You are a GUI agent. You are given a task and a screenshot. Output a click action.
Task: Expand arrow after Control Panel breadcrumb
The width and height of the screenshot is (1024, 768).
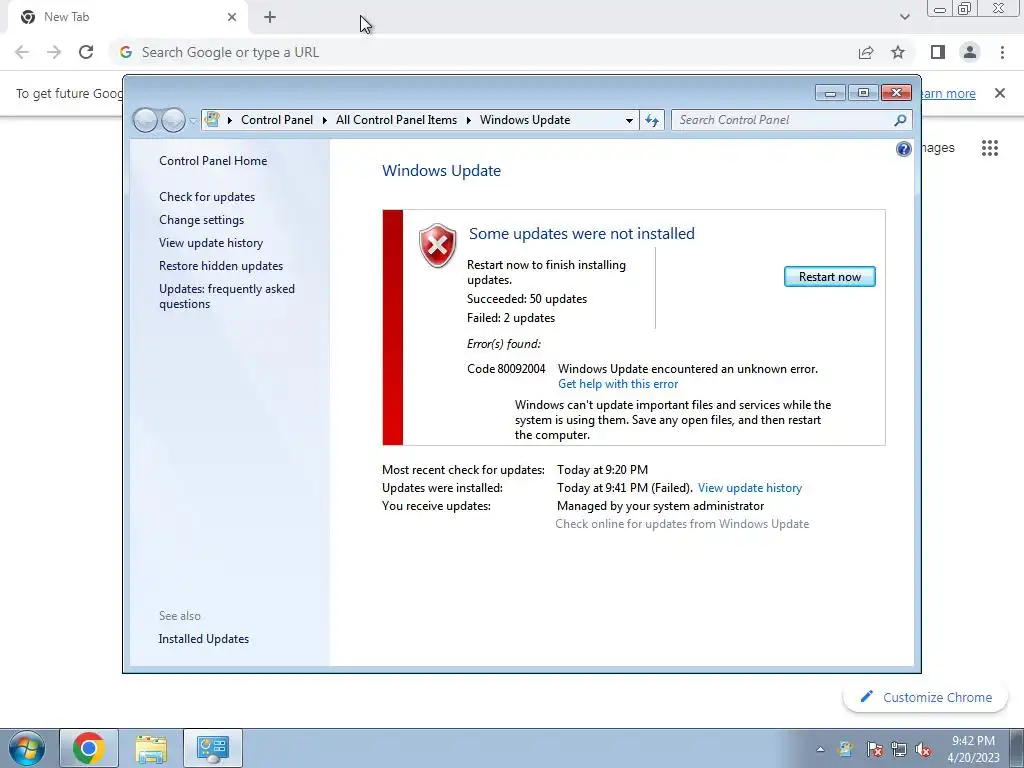tap(325, 120)
